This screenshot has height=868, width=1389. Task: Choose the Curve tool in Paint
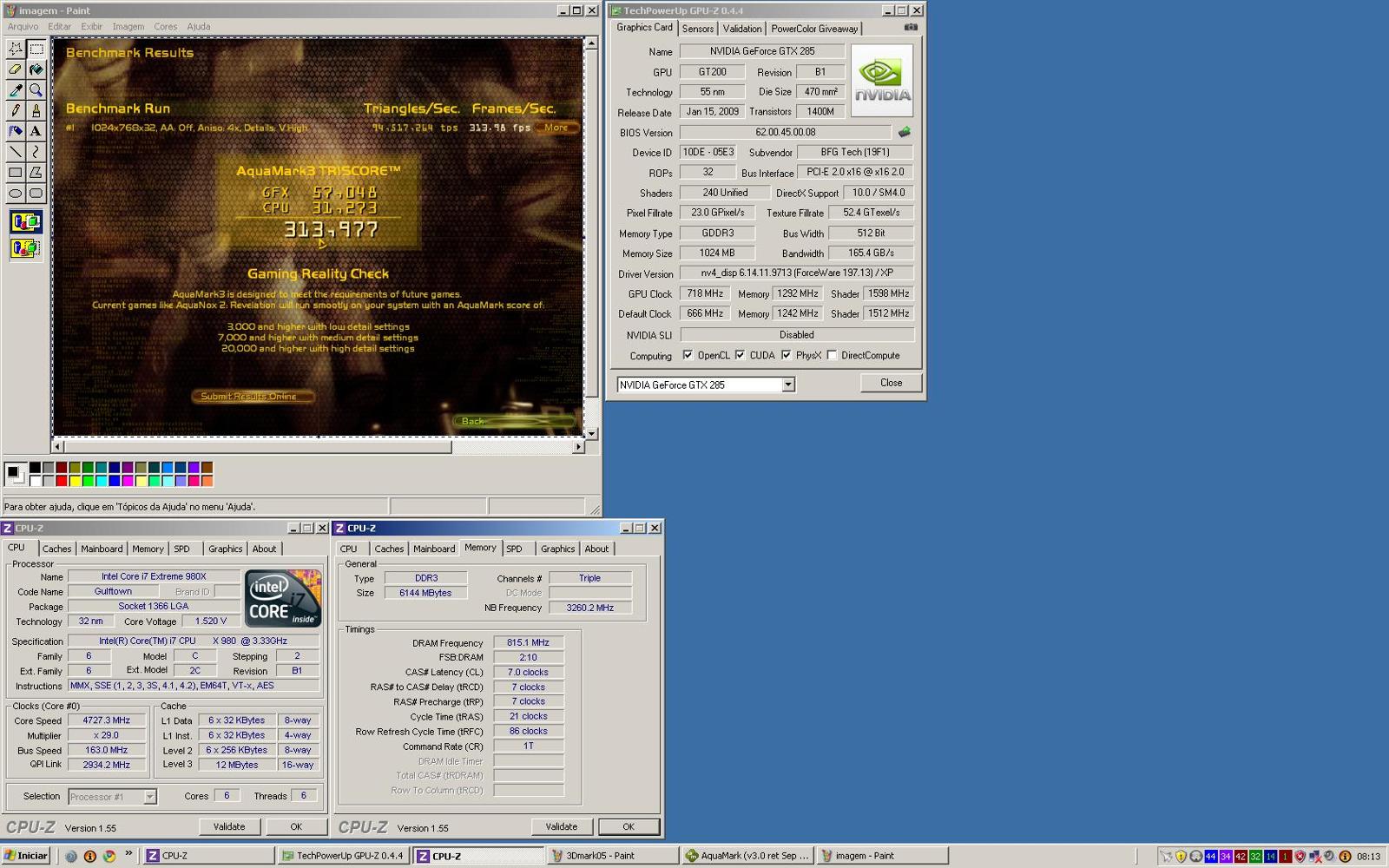pos(36,152)
